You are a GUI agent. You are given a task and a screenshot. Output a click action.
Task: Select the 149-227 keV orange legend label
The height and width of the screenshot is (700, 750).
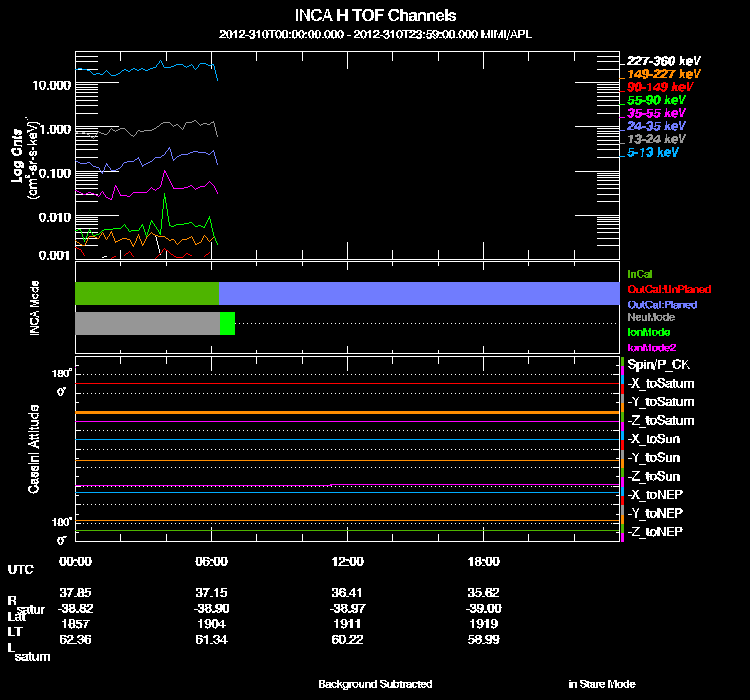pyautogui.click(x=659, y=74)
